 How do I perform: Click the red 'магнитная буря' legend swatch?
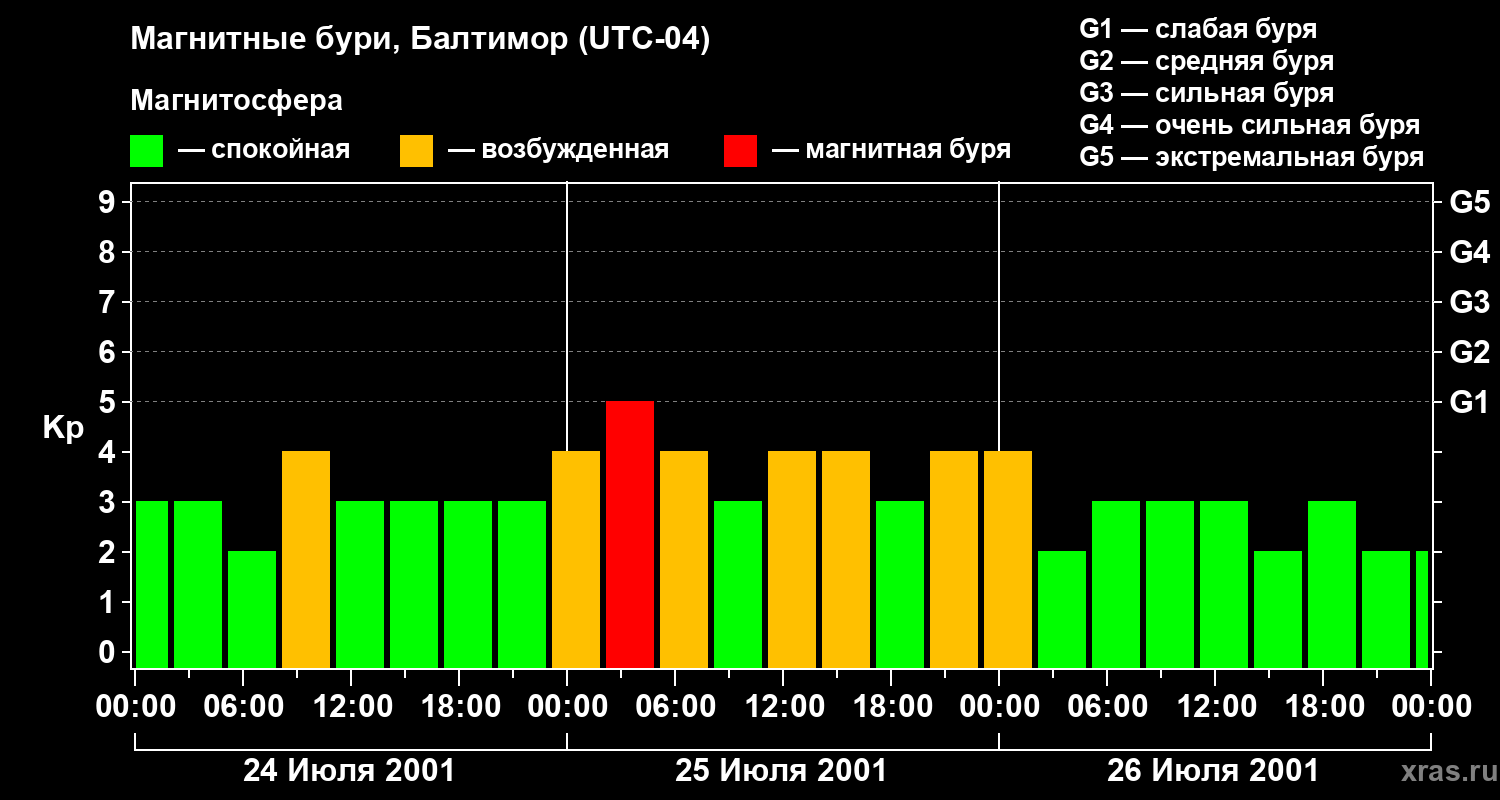(x=740, y=151)
